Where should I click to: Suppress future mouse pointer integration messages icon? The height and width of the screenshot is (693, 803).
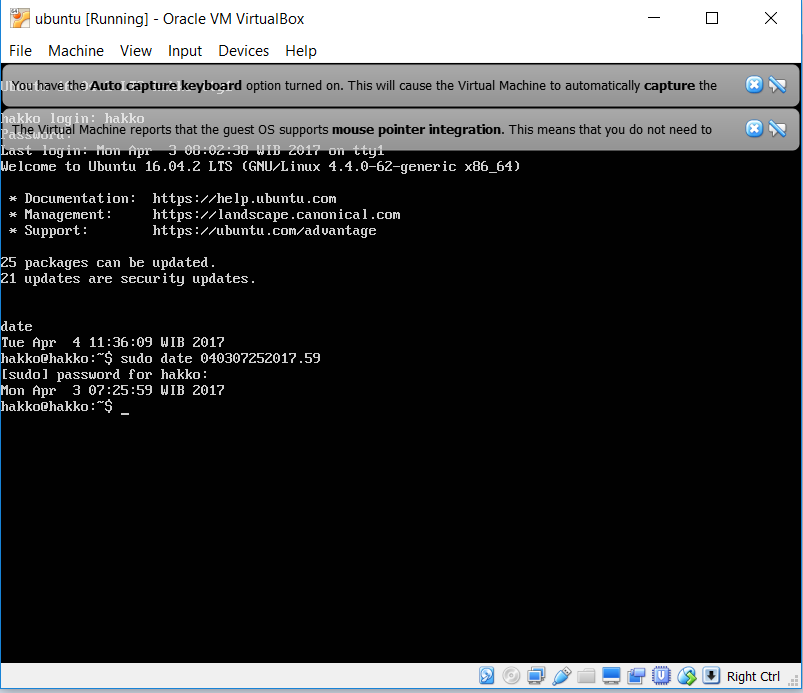coord(777,129)
